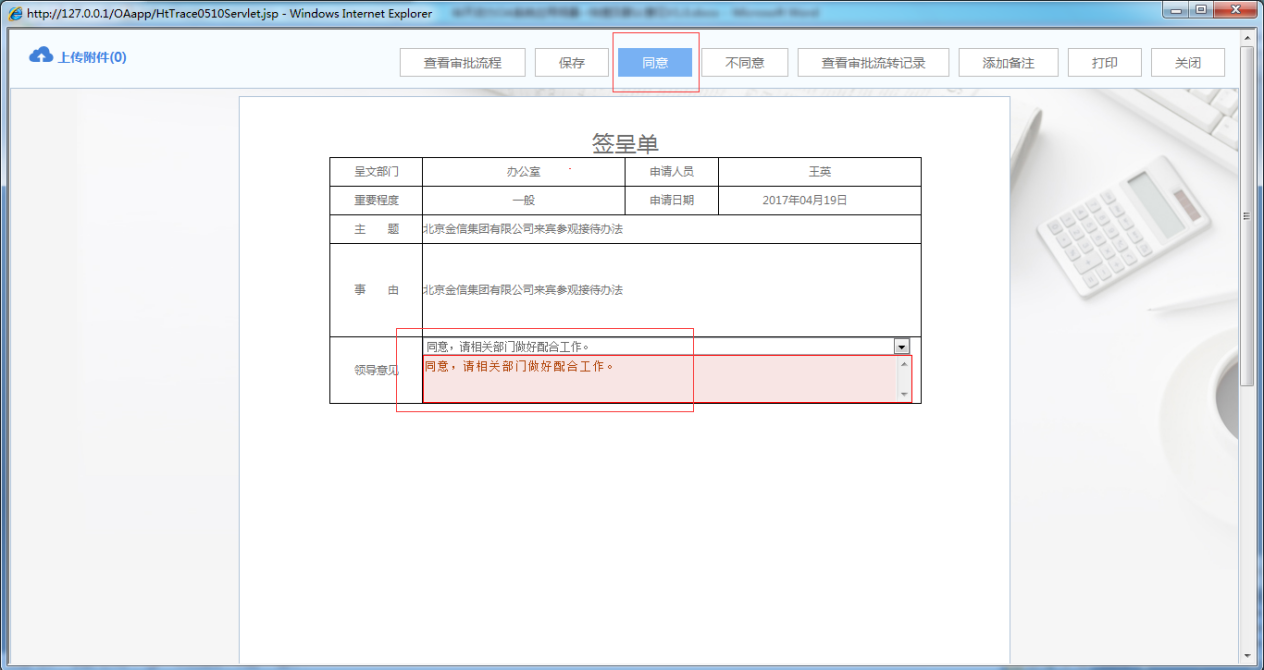
Task: Click the upload attachment cloud icon
Action: click(x=42, y=56)
